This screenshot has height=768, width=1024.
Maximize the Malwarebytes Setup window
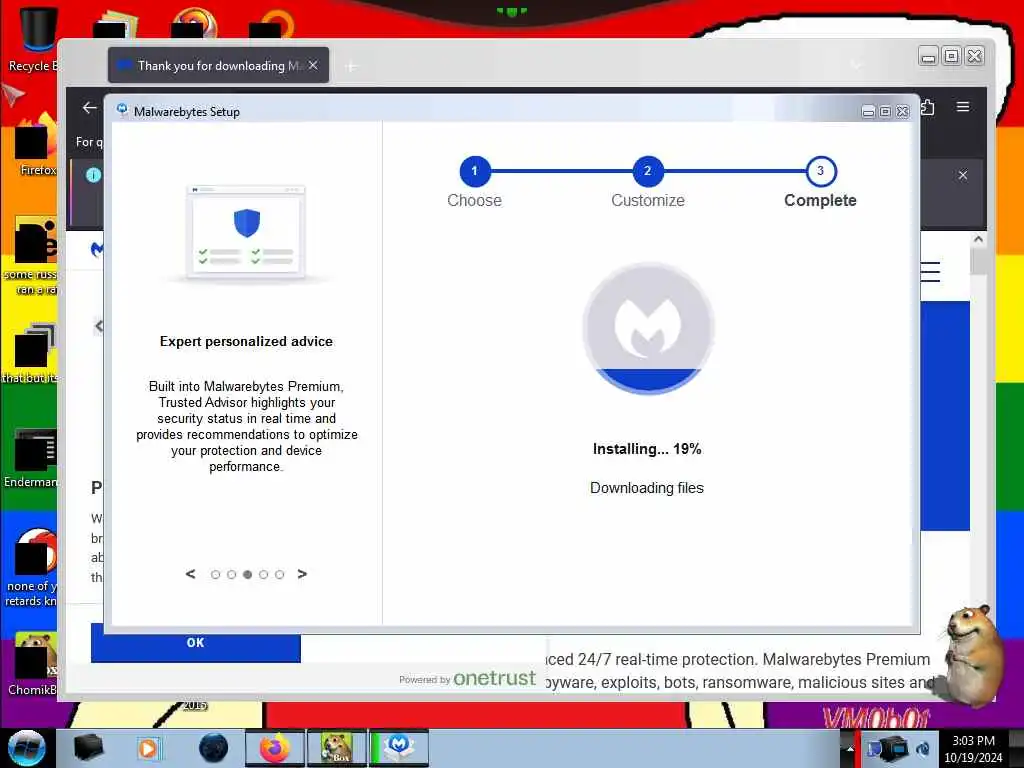pos(885,112)
